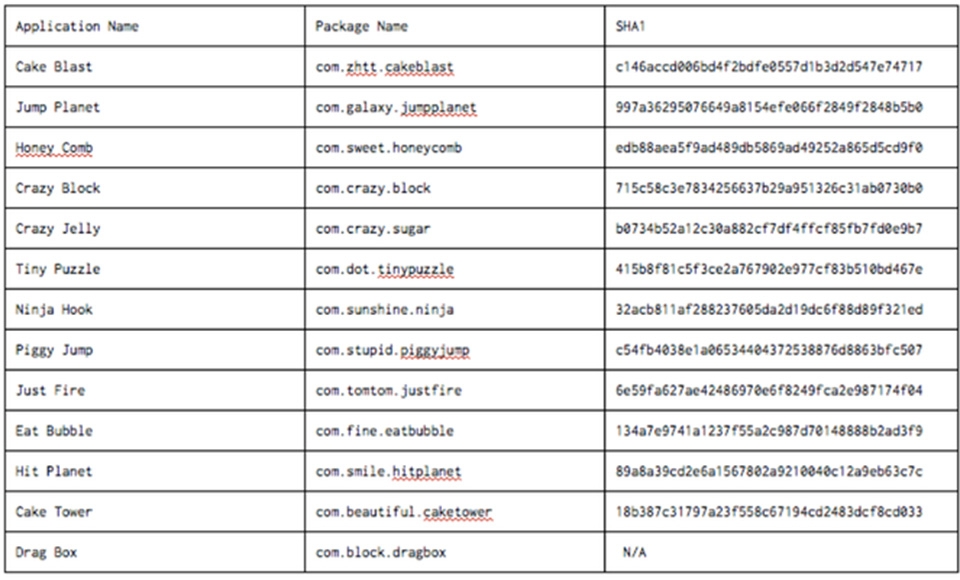Click the Just Fire application name
Screen dimensions: 960x580
(x=50, y=390)
